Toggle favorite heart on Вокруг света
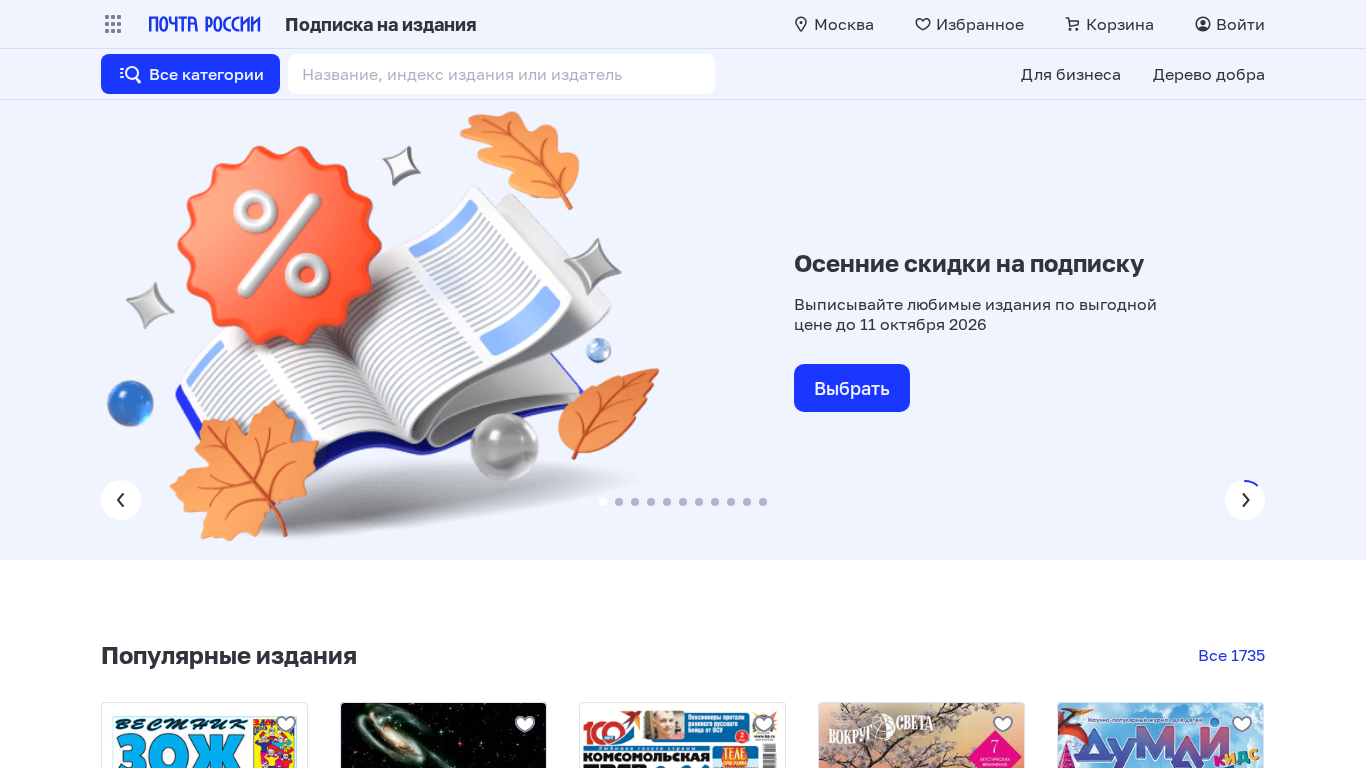Image resolution: width=1366 pixels, height=768 pixels. [1003, 724]
